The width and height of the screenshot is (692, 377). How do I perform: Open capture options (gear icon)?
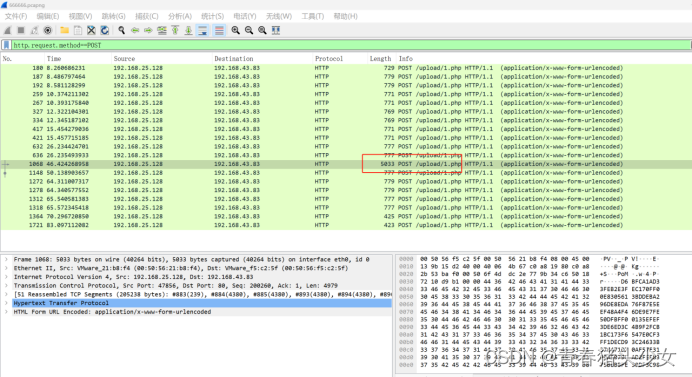(x=48, y=30)
